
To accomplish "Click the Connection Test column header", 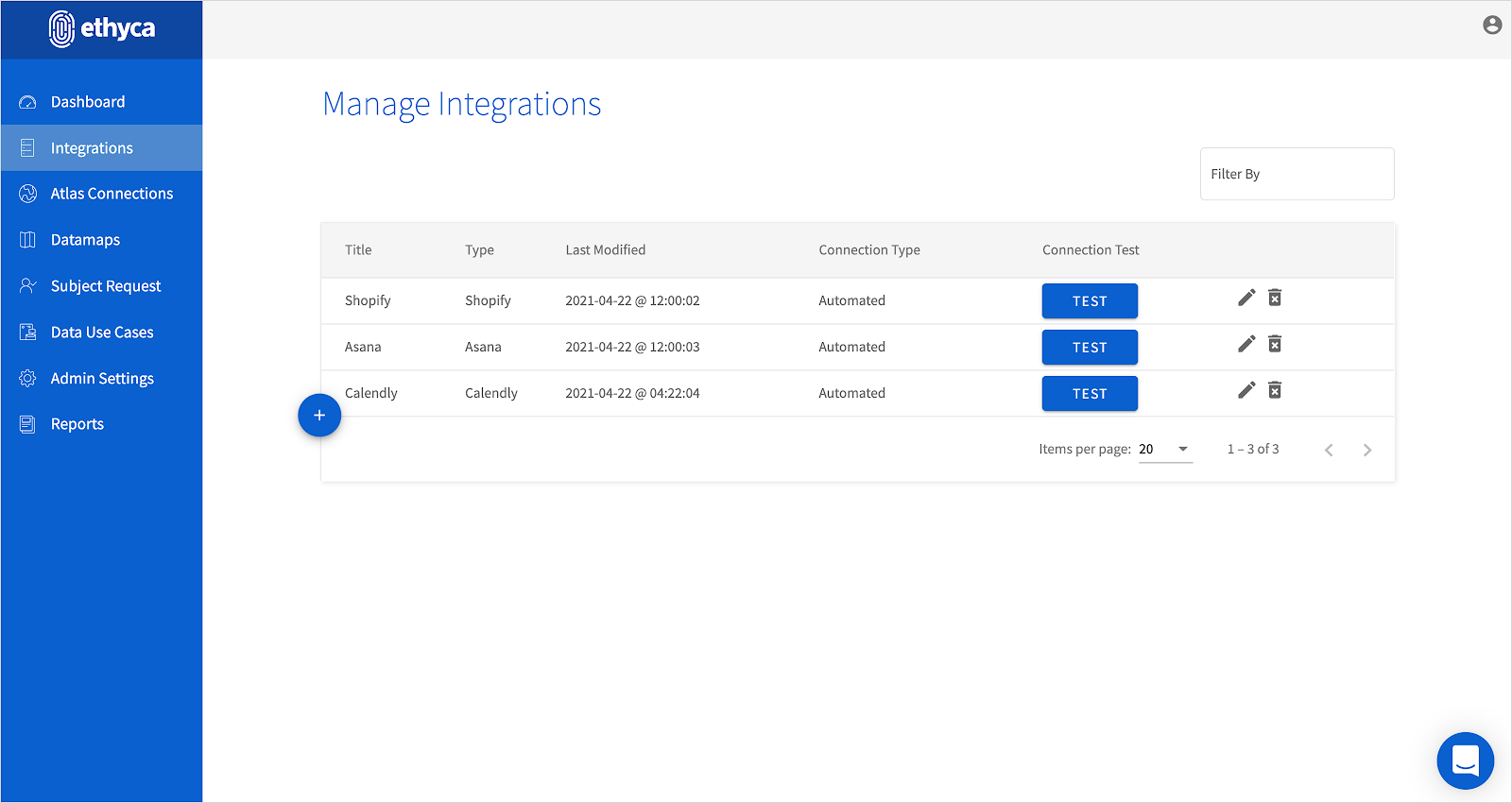I will 1091,250.
